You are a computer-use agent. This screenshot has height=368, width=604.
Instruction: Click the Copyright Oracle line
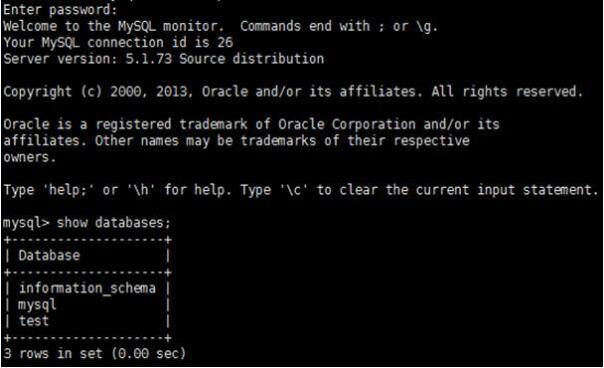(293, 92)
